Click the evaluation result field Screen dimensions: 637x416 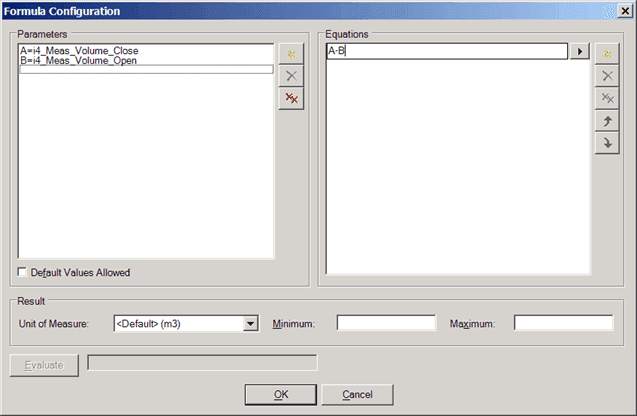(x=202, y=363)
